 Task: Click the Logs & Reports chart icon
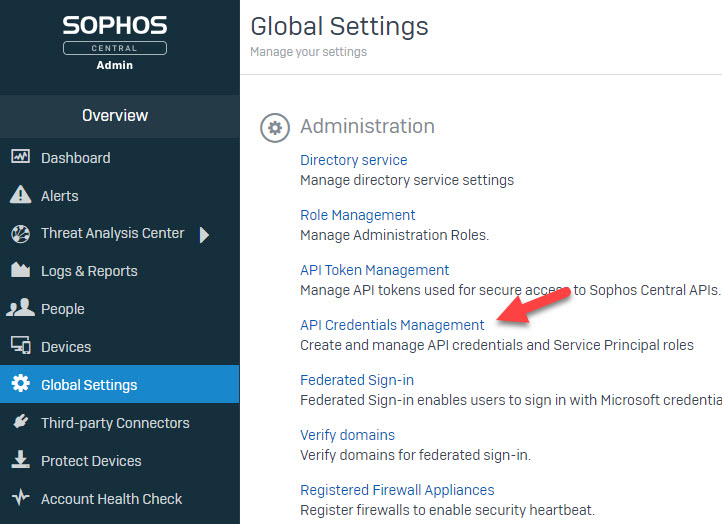(20, 270)
